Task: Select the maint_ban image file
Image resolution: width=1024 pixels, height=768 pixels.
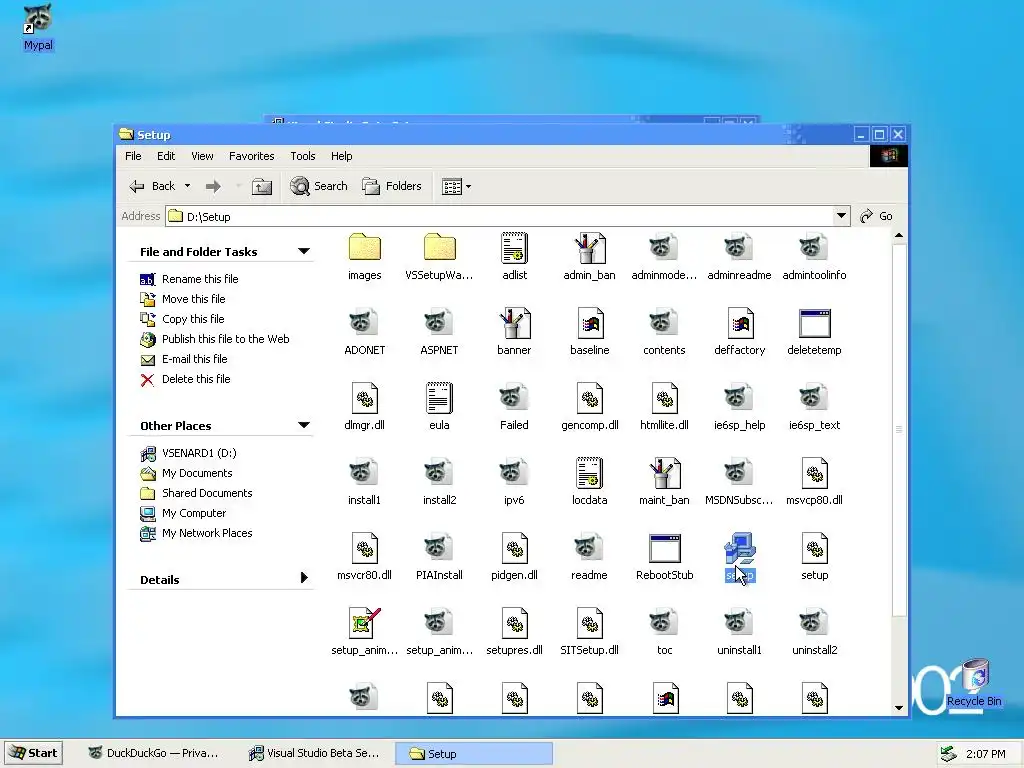Action: coord(664,473)
